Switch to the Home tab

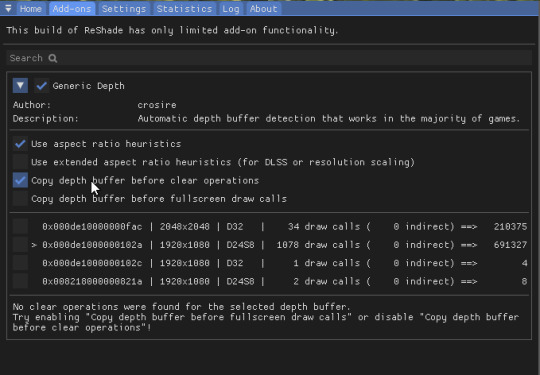(x=31, y=9)
